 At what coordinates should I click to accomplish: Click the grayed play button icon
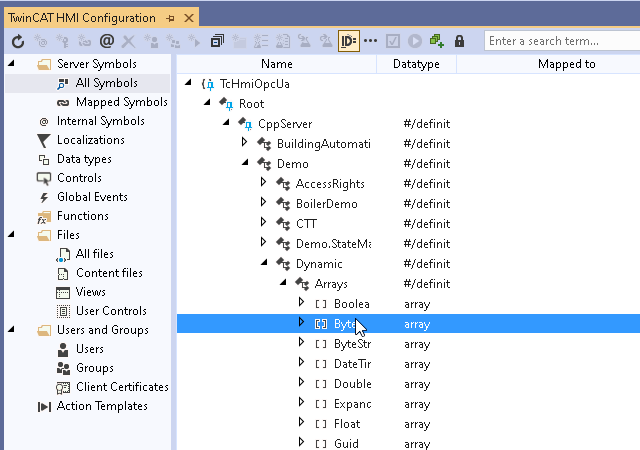click(415, 41)
